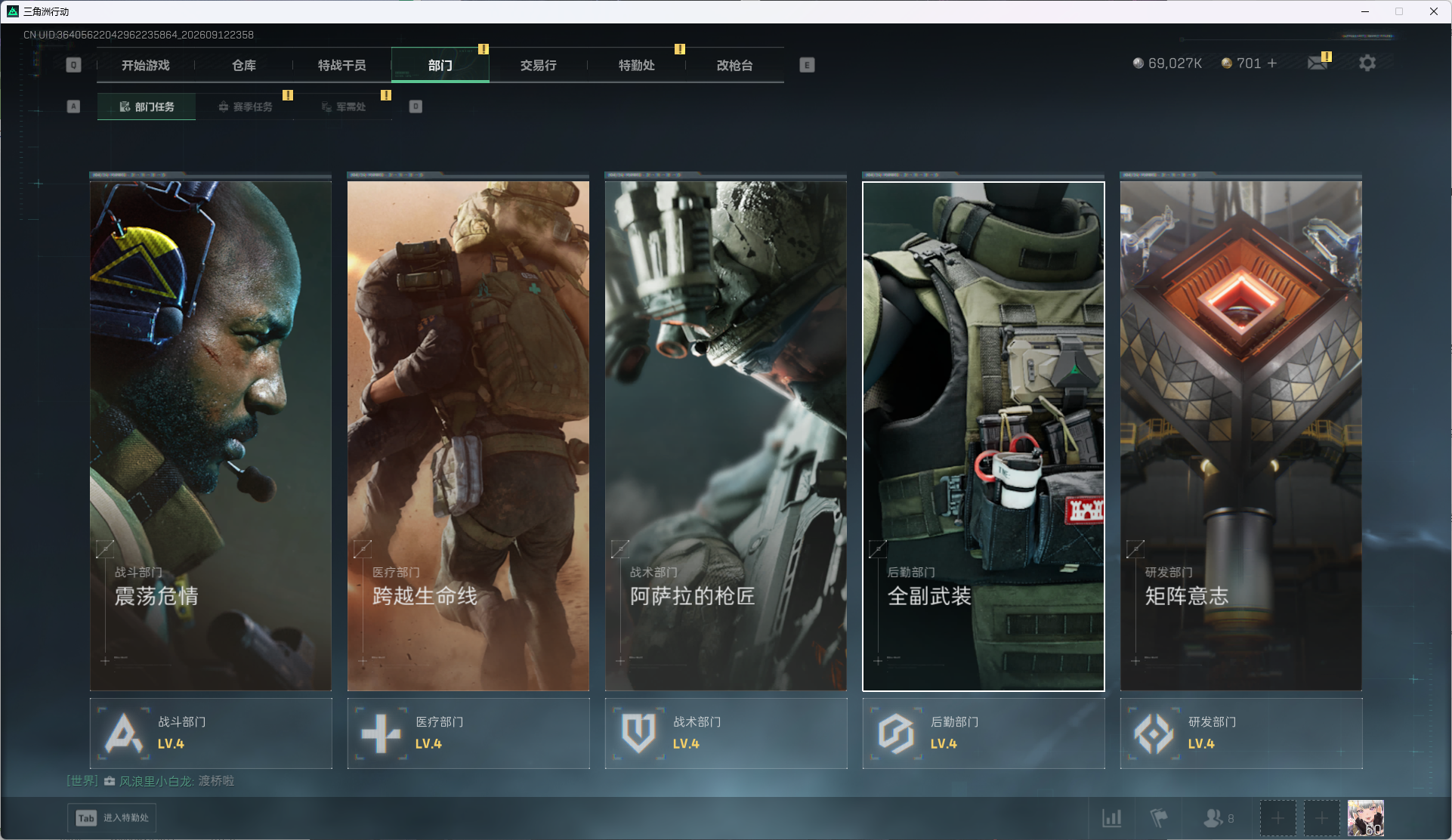Viewport: 1452px width, 840px height.
Task: Click the D key sub-tab icon
Action: click(416, 107)
